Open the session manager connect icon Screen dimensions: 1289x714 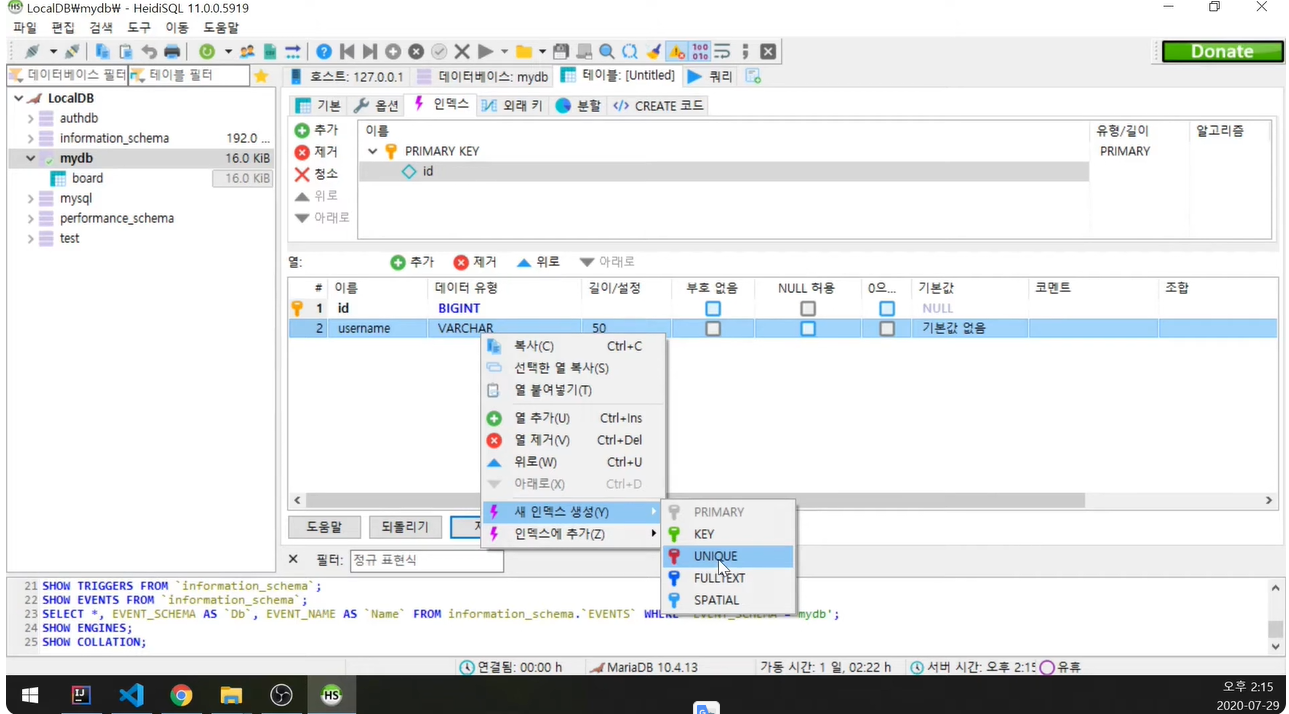click(33, 51)
